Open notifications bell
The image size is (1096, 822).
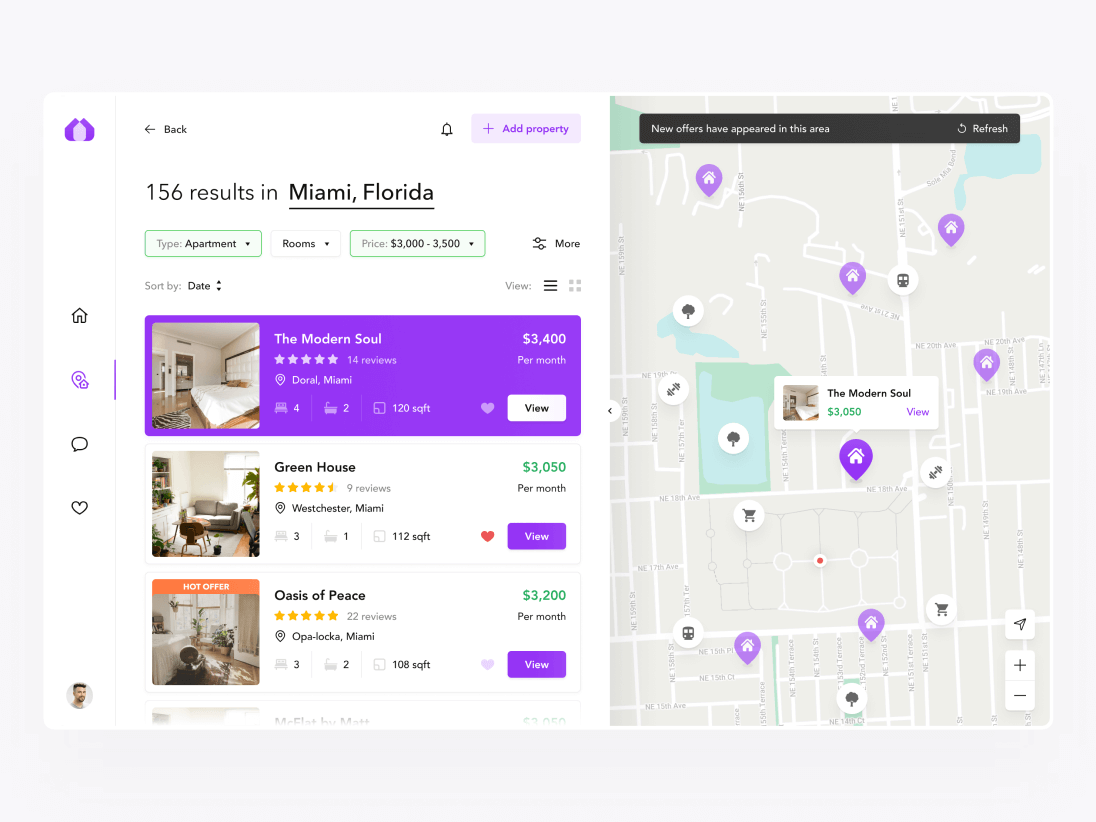click(447, 129)
